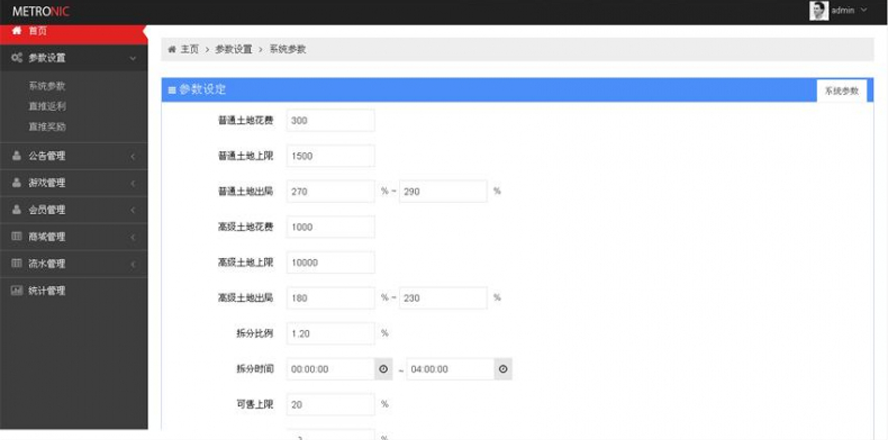This screenshot has width=888, height=440.
Task: Focus the 普通土地花费 field with 300
Action: (x=331, y=121)
